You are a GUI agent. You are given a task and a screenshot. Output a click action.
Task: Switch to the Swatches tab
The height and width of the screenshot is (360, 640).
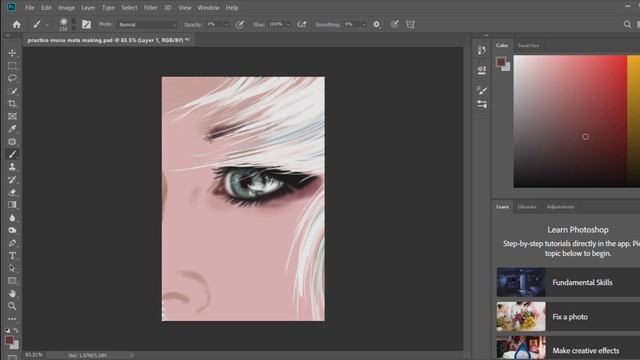point(529,46)
